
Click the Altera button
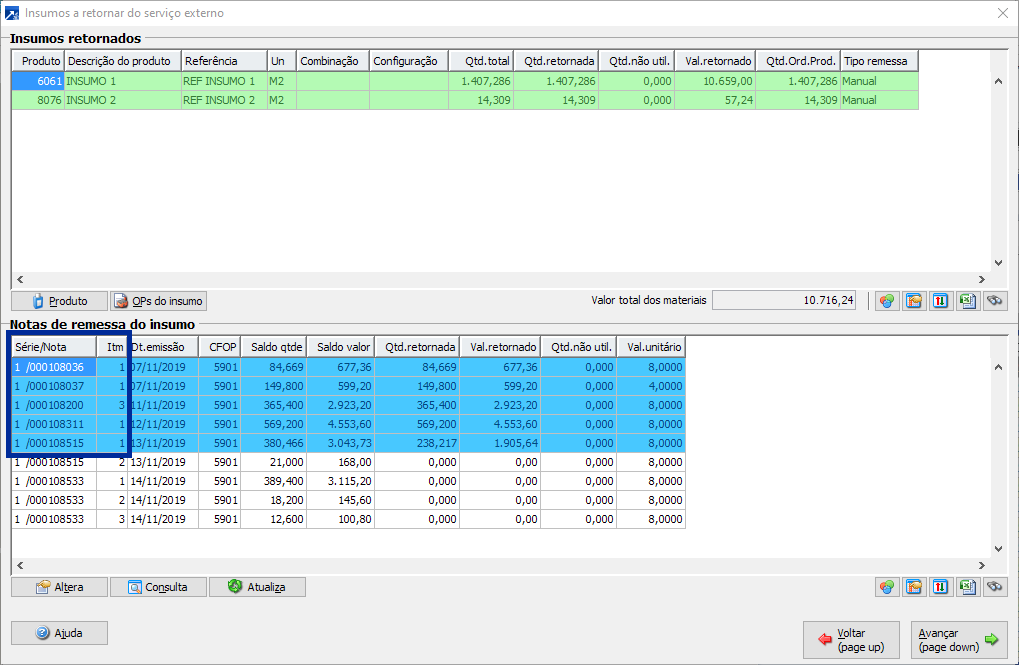click(x=59, y=587)
